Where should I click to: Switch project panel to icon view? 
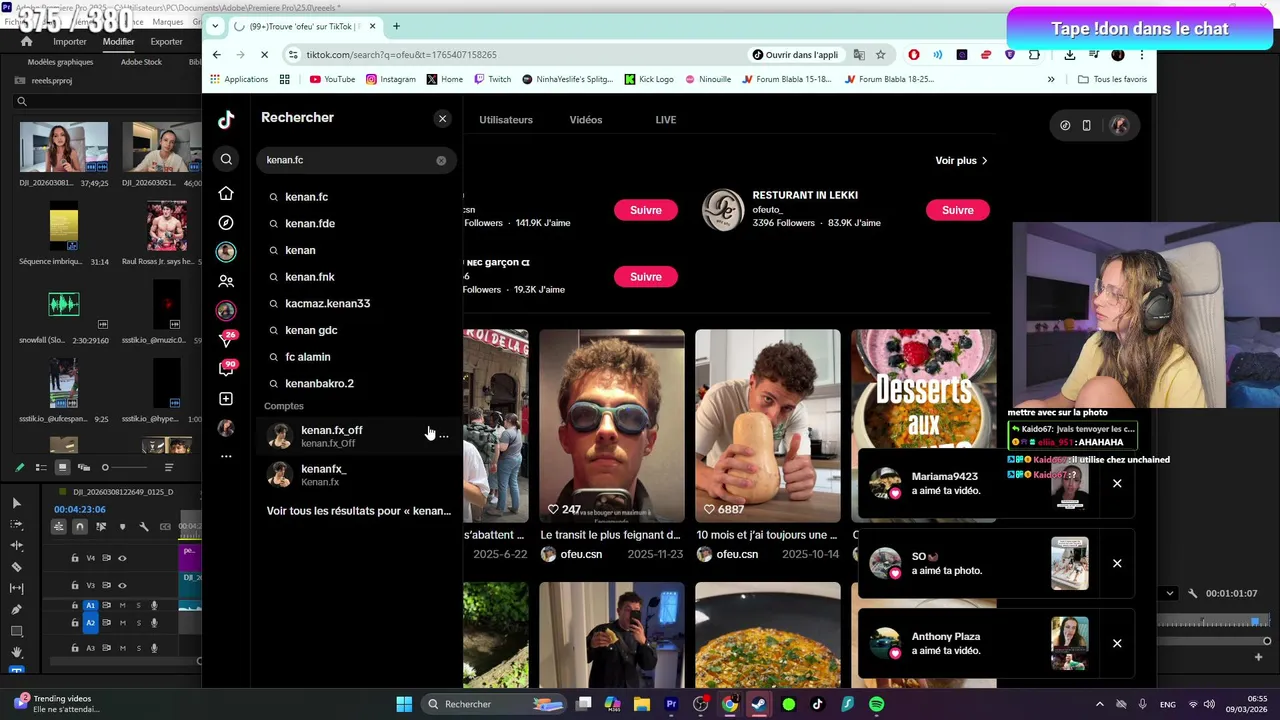62,467
